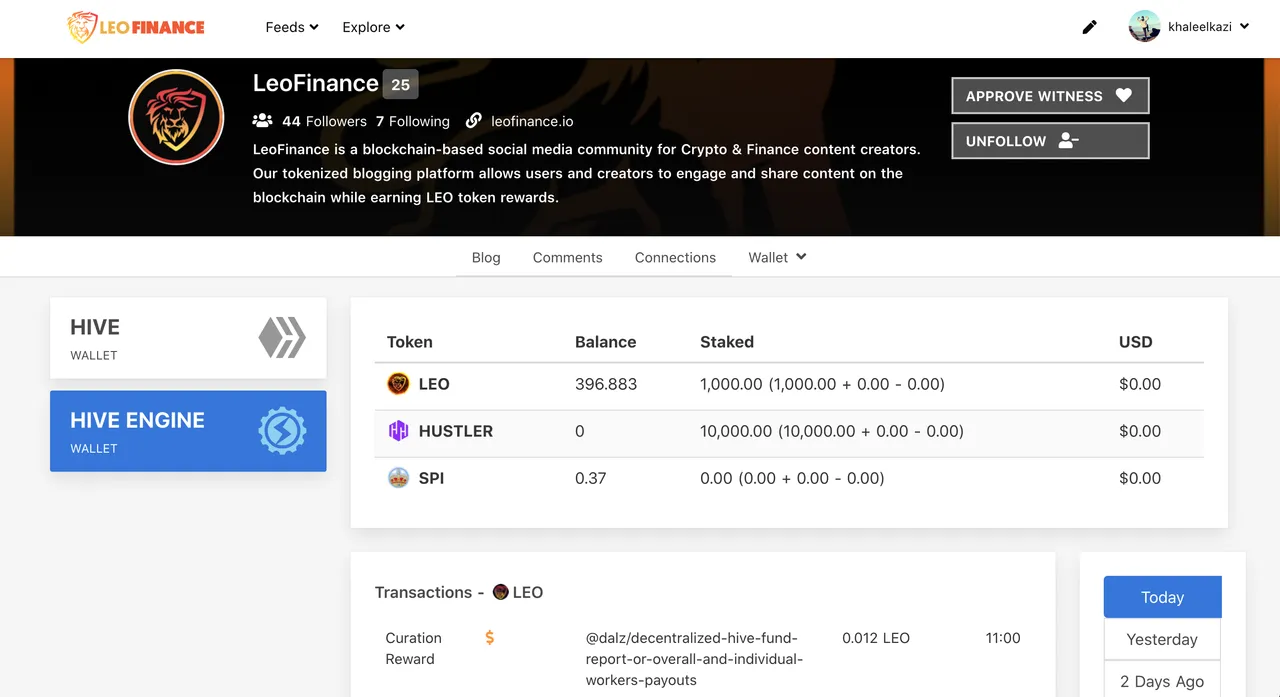Click the heart icon on Approve Witness
The width and height of the screenshot is (1280, 697).
click(x=1123, y=96)
